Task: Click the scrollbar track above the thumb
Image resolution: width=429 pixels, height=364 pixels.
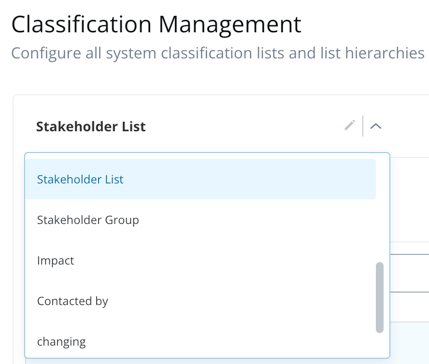Action: [379, 208]
